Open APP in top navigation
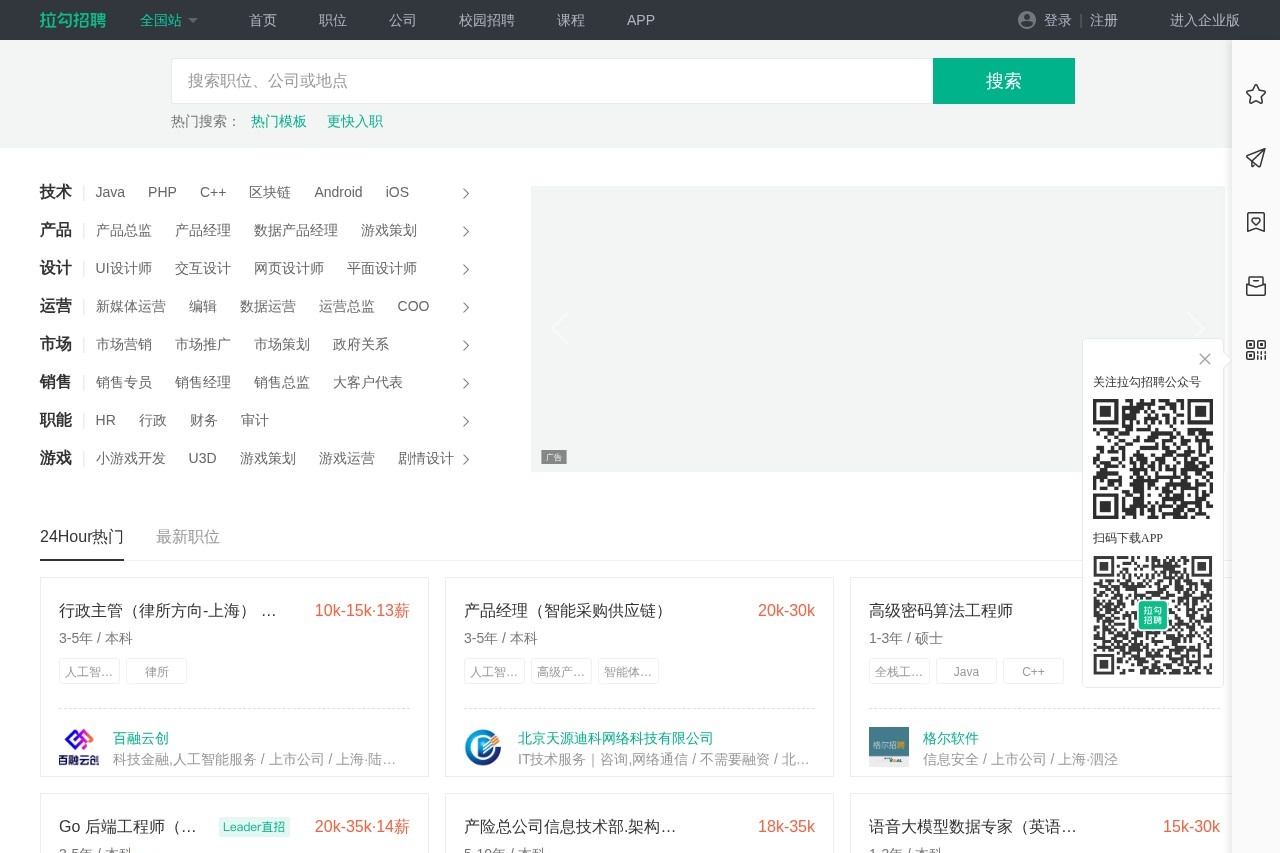The image size is (1280, 853). (641, 20)
